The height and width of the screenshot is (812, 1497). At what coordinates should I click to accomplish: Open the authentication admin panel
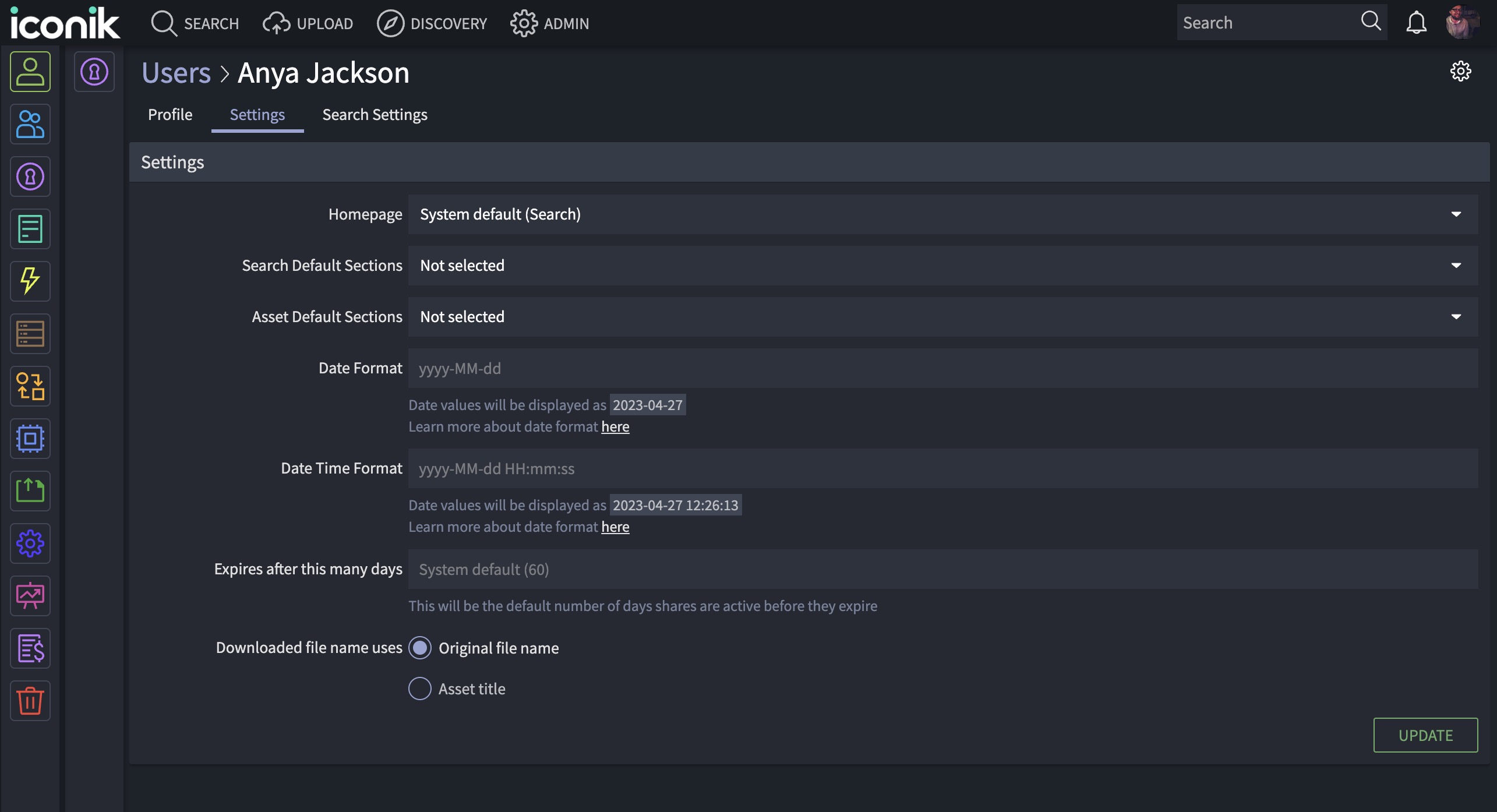pos(30,176)
